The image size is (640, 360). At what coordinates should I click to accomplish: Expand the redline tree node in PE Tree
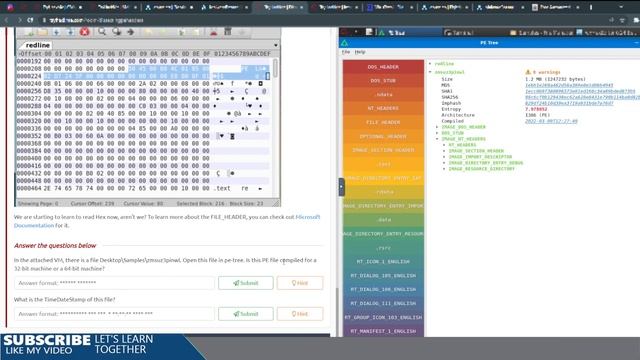(430, 64)
